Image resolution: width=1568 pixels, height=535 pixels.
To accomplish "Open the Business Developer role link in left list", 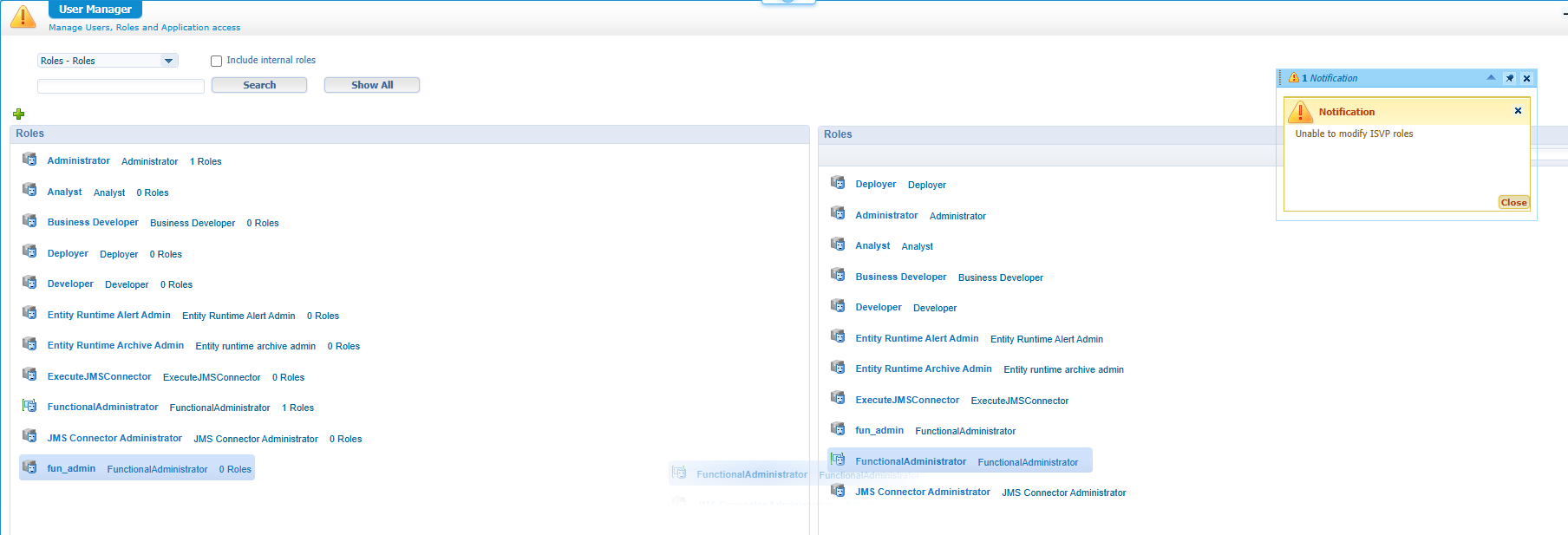I will coord(93,223).
